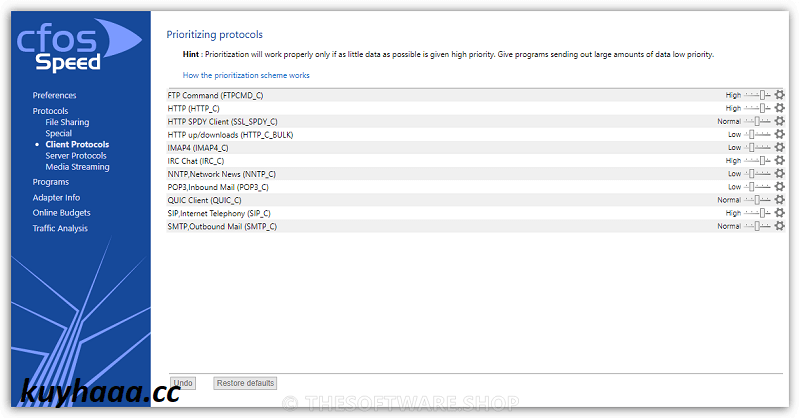Select Client Protocols in sidebar

click(77, 144)
